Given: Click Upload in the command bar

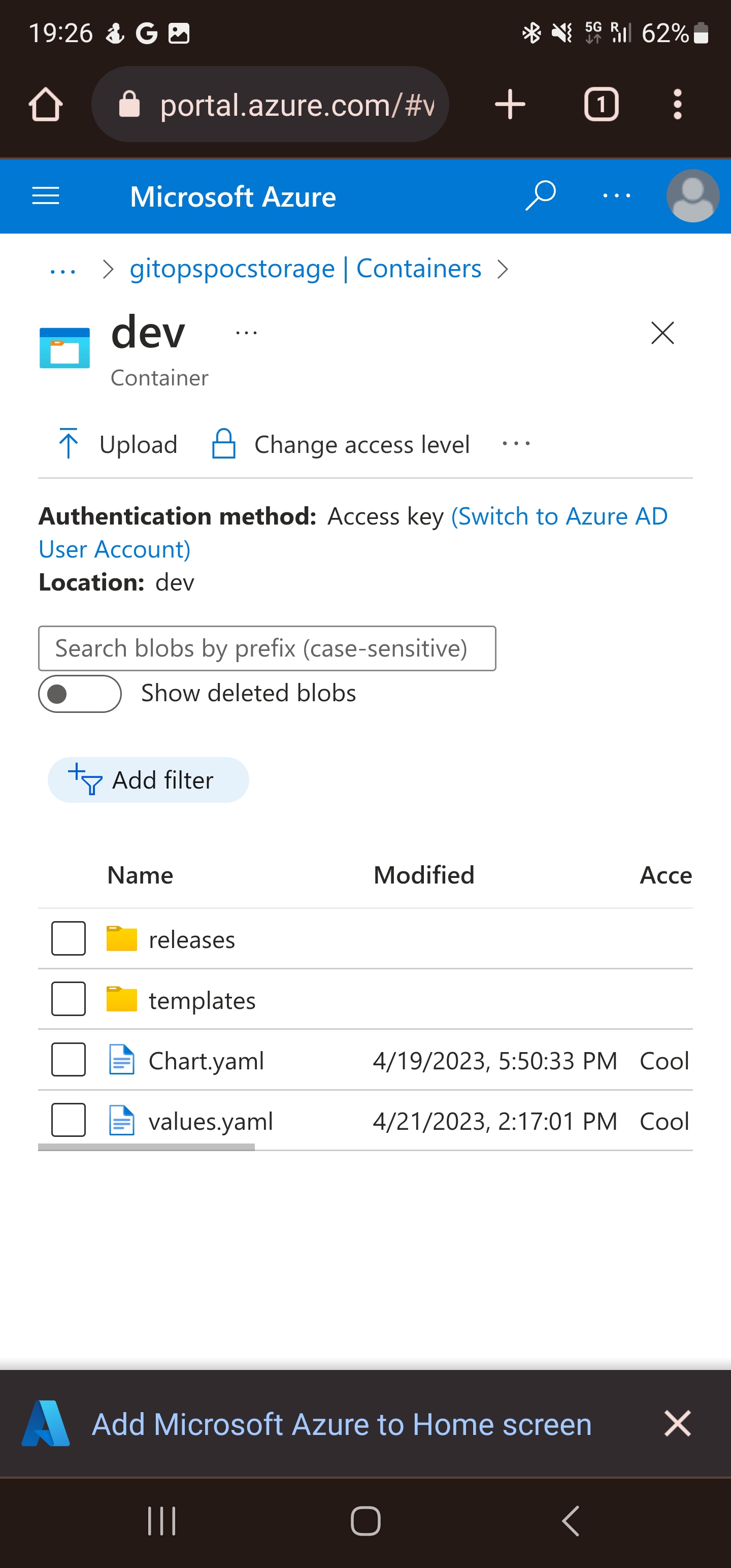Looking at the screenshot, I should 117,444.
